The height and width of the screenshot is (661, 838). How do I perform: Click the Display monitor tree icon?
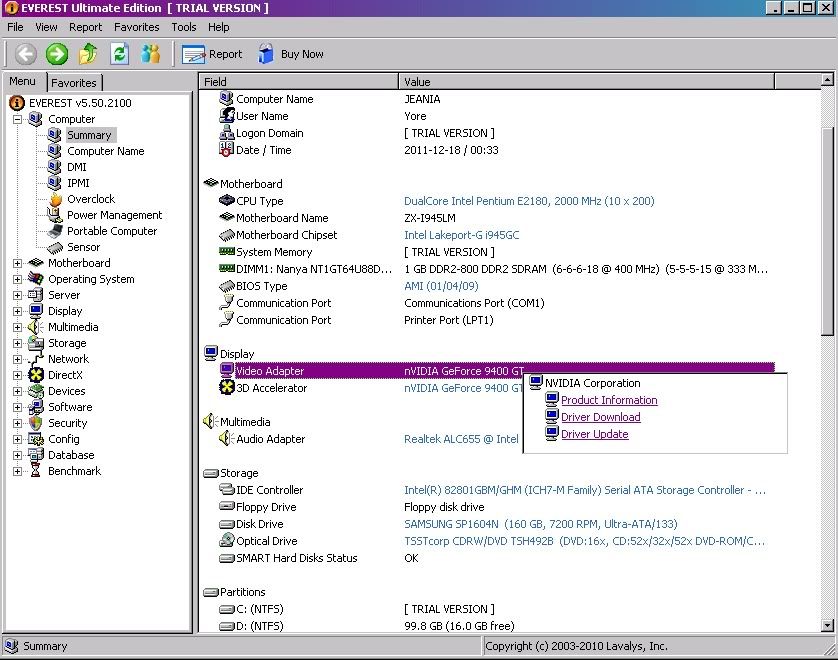(x=36, y=311)
